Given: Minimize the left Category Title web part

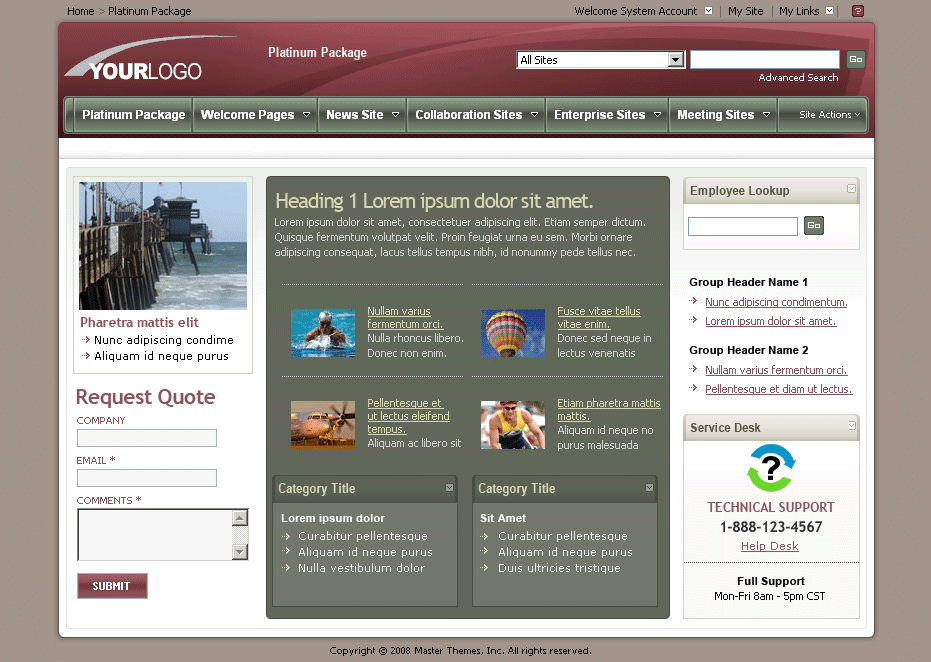Looking at the screenshot, I should [449, 489].
